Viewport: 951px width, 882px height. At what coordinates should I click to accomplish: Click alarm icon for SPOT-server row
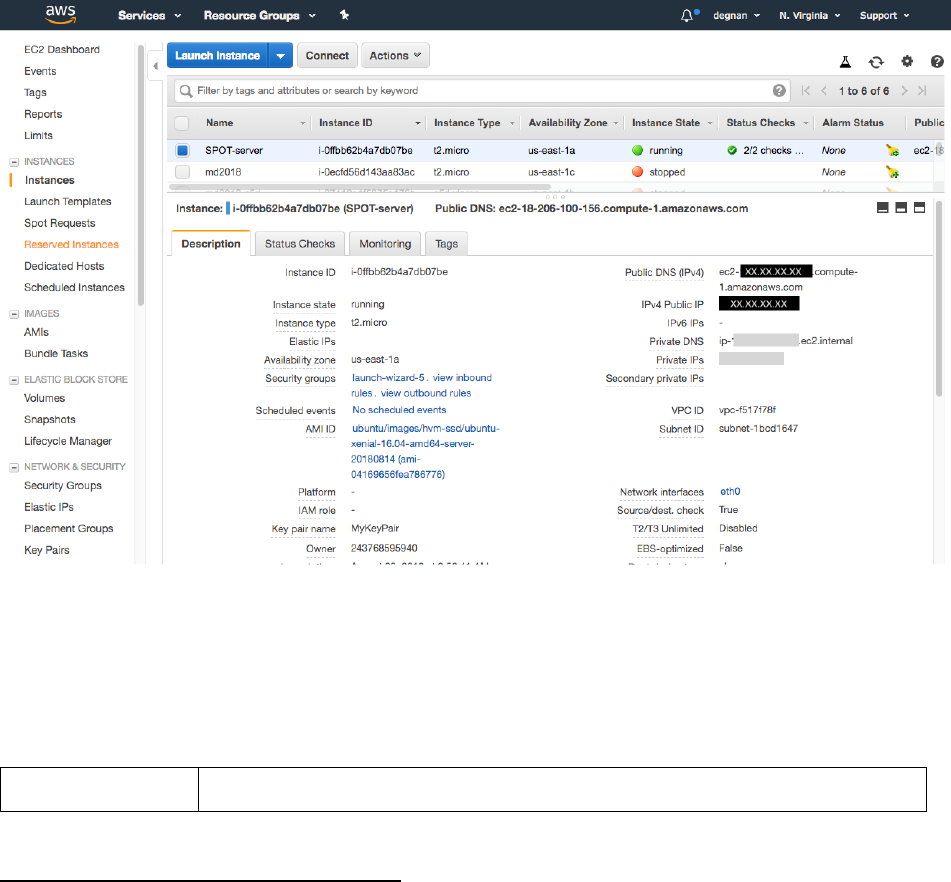892,150
